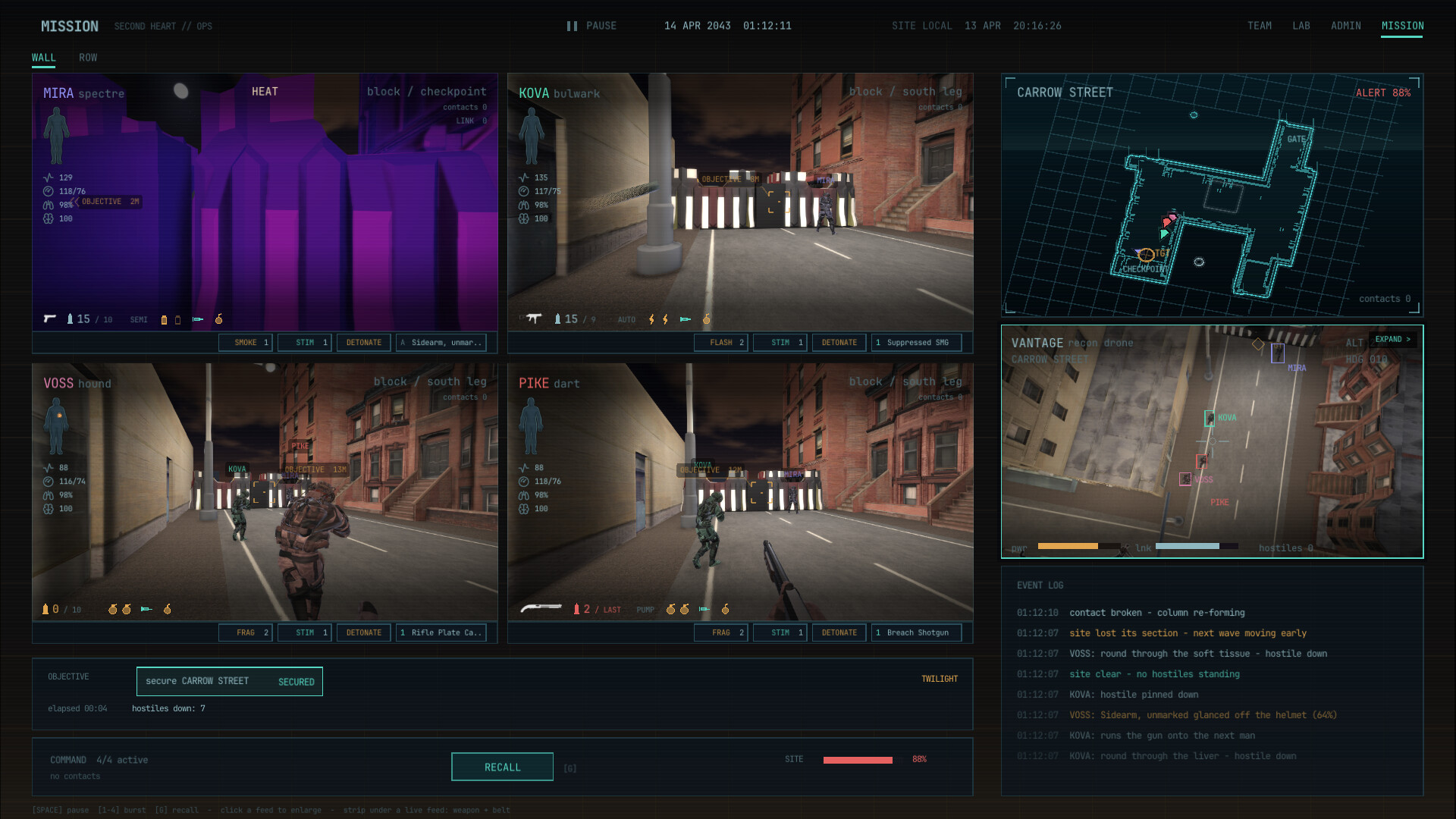Image resolution: width=1456 pixels, height=819 pixels.
Task: Click the heart-rate icon beside KOVA's 135
Action: [x=524, y=177]
